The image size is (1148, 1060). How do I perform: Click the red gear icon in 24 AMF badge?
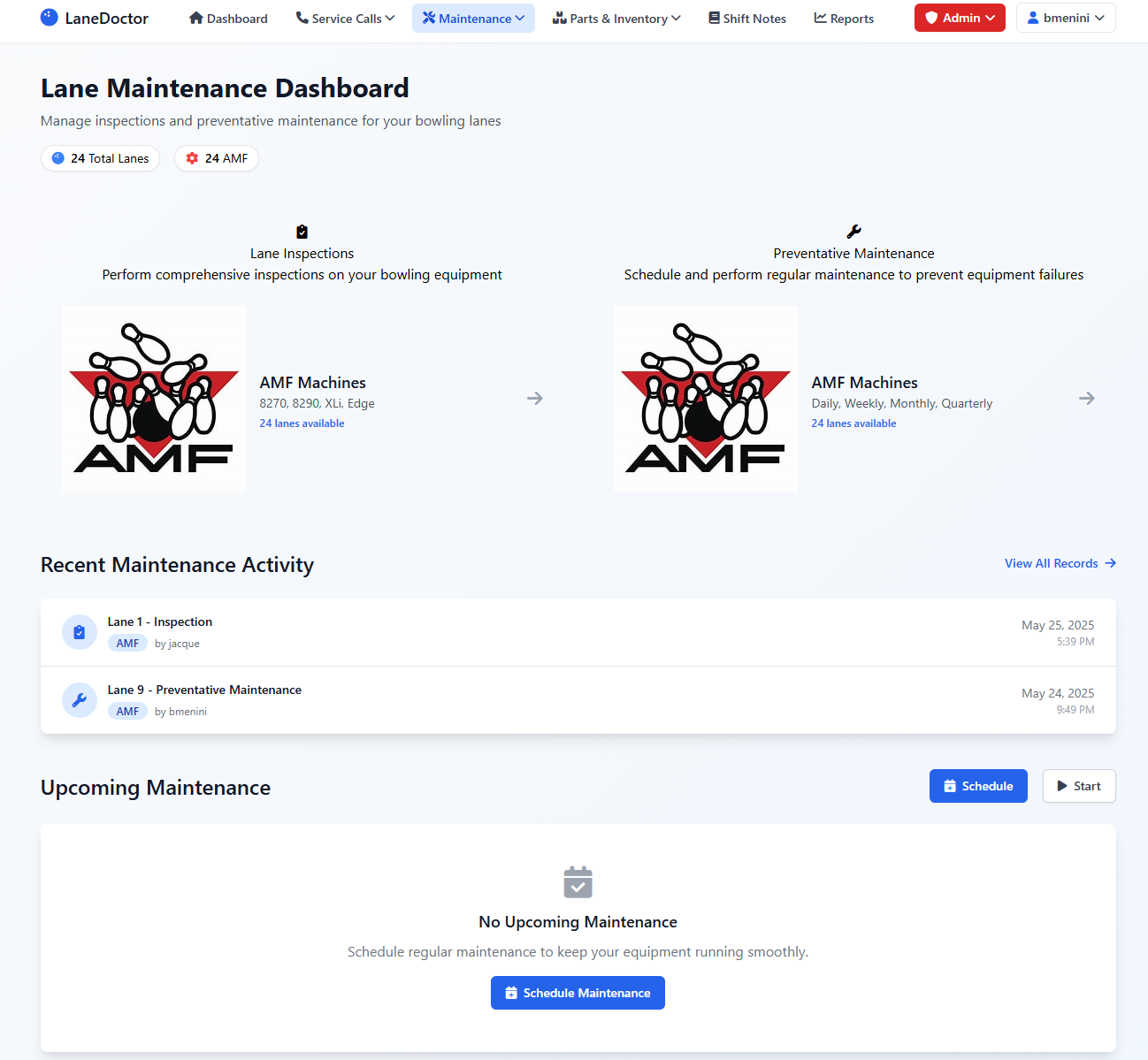click(192, 158)
